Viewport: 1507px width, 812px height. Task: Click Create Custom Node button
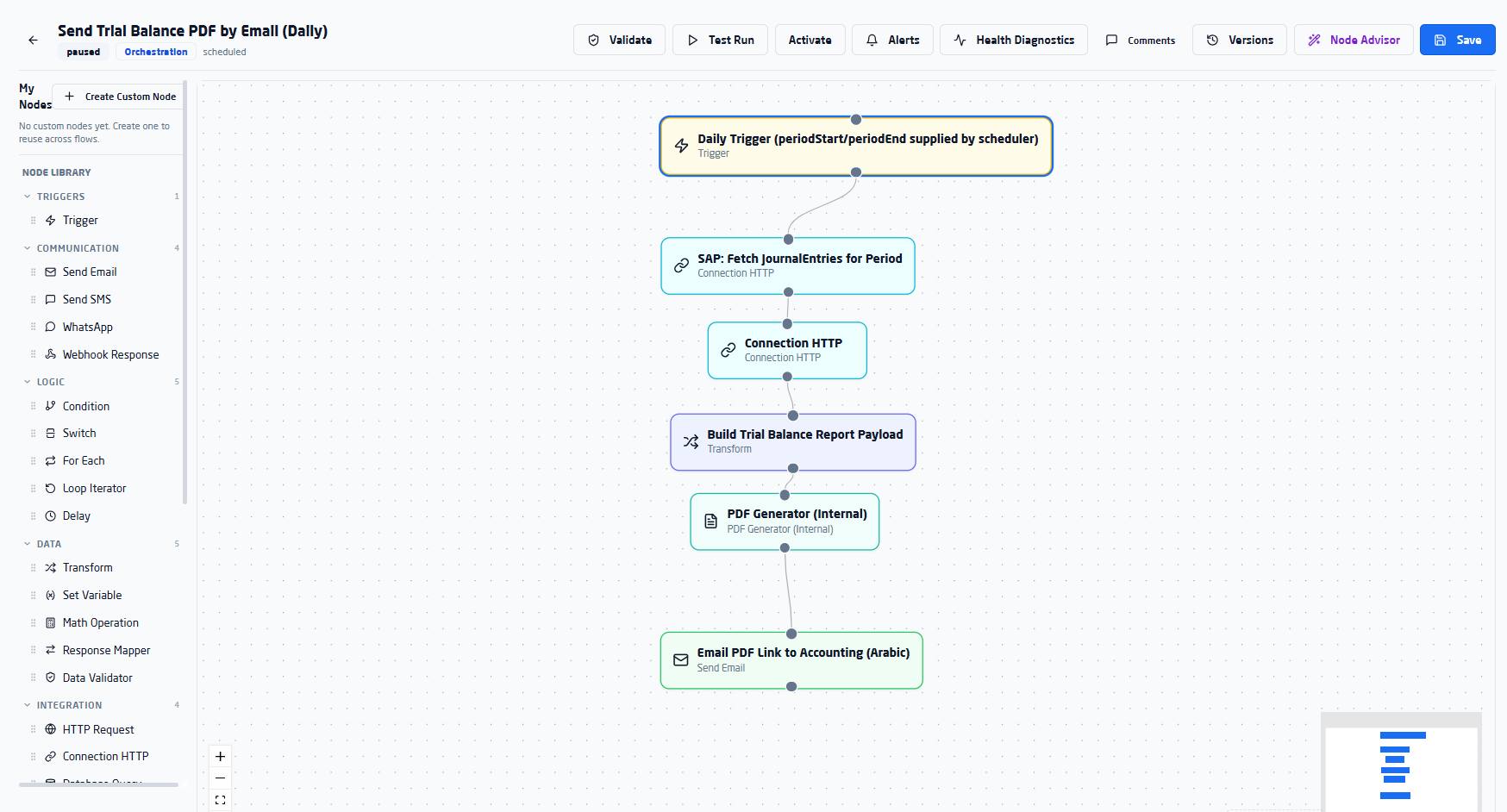tap(120, 97)
